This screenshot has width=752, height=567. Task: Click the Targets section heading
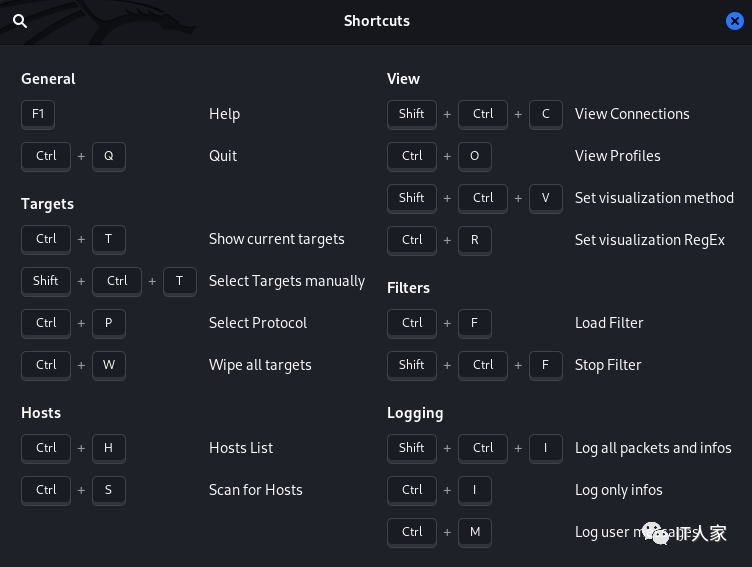pyautogui.click(x=47, y=204)
